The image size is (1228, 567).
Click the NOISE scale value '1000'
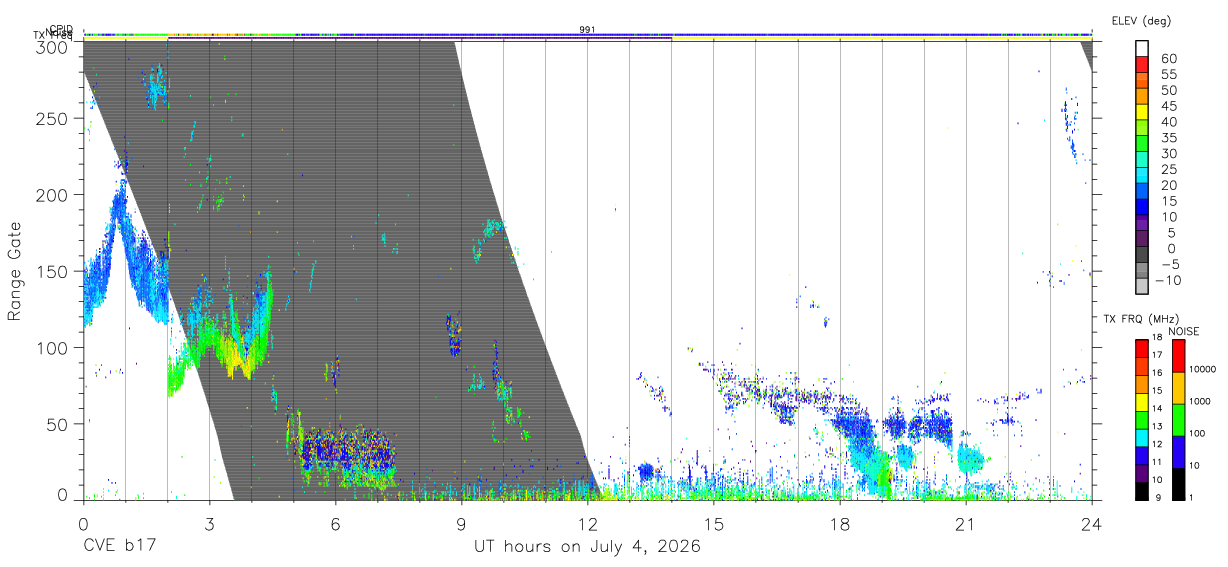coord(1200,401)
